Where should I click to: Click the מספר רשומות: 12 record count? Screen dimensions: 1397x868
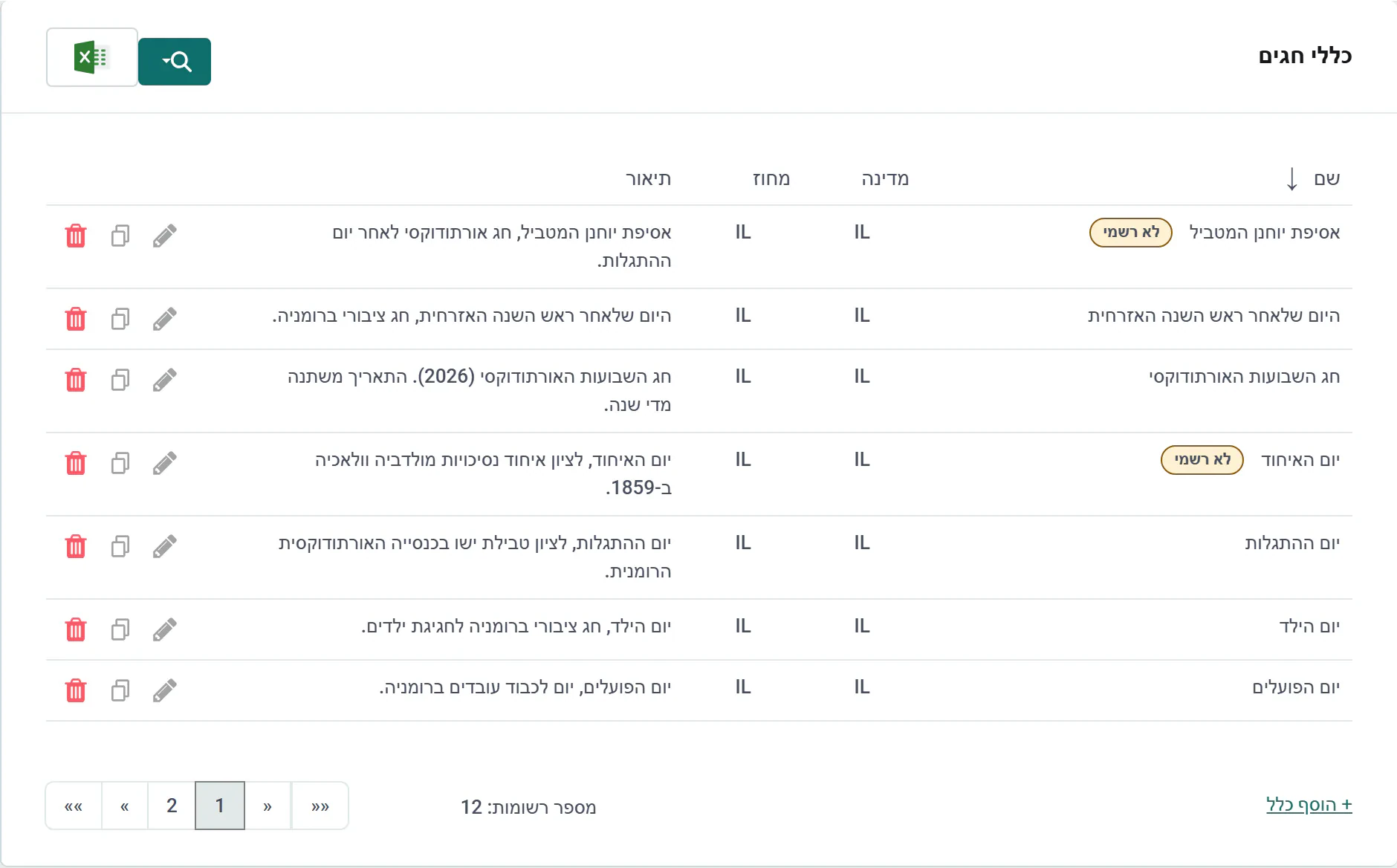(528, 807)
